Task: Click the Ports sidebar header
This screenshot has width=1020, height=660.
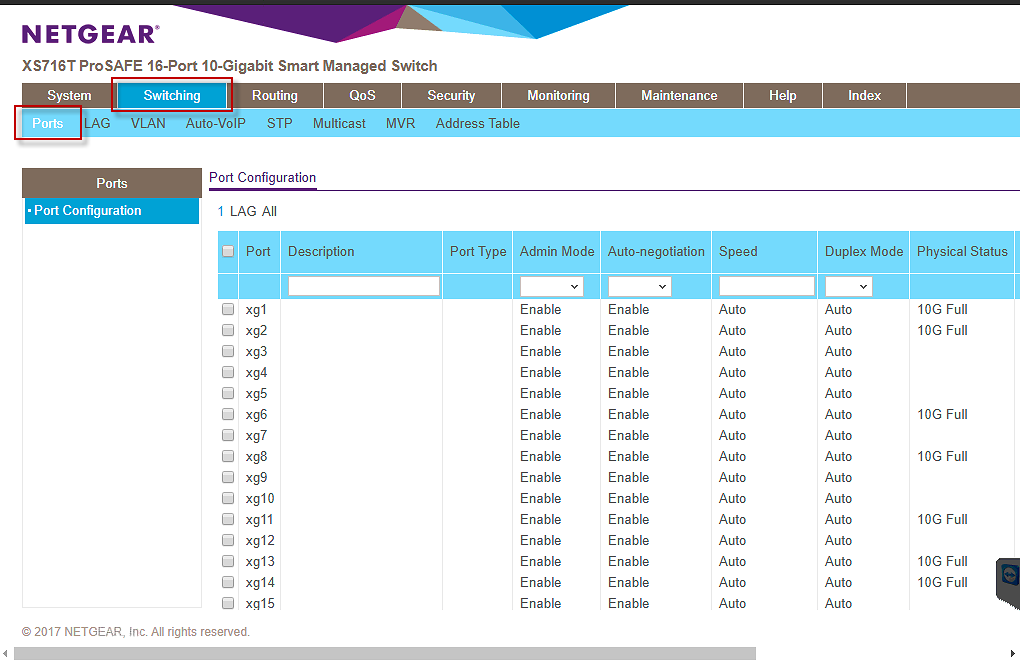Action: 112,183
